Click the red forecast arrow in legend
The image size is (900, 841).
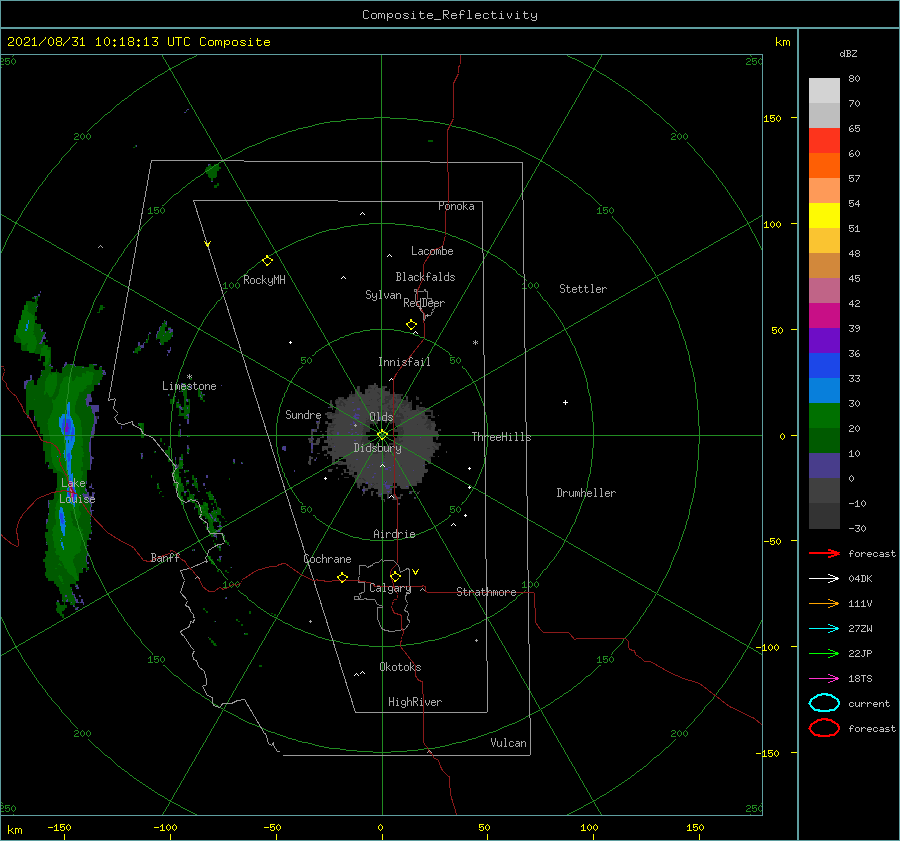[x=824, y=553]
